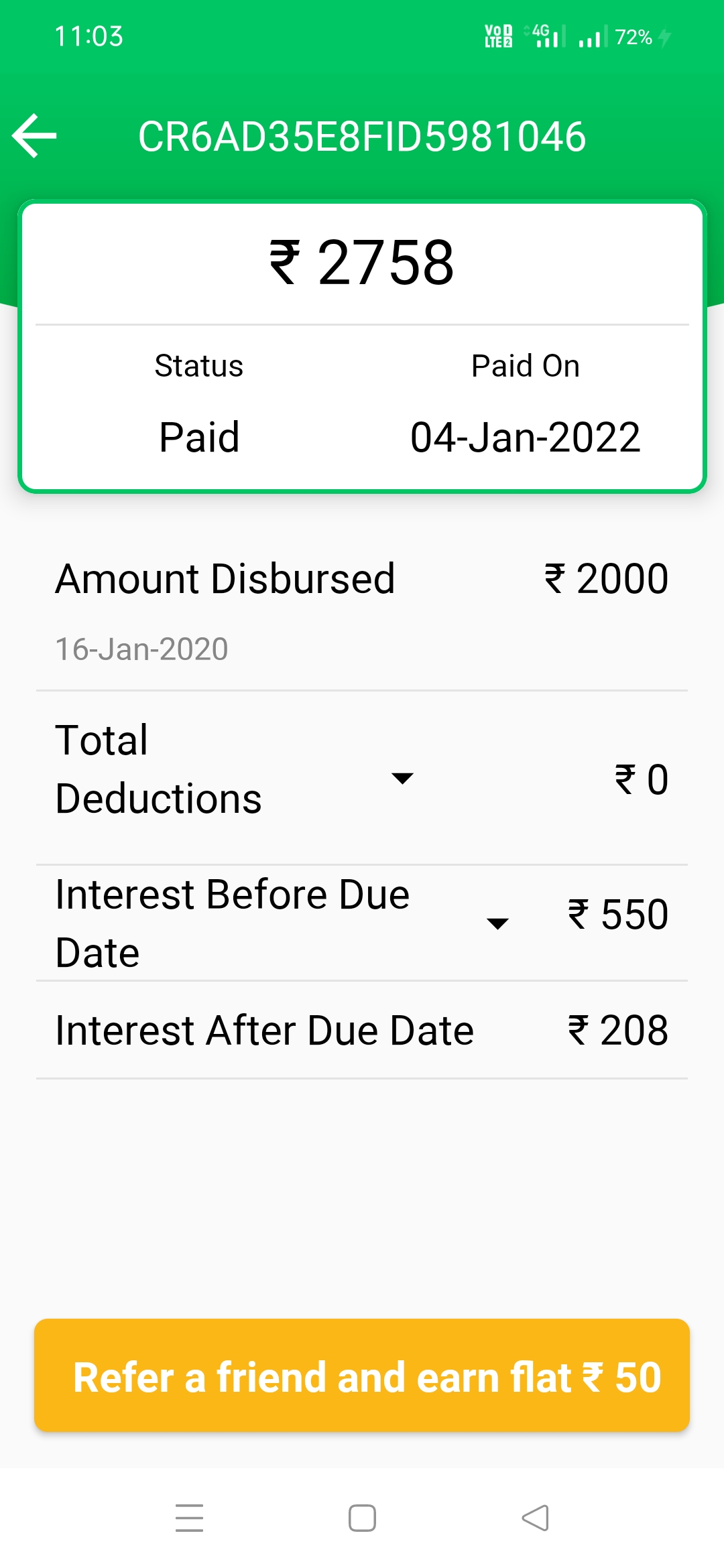Viewport: 724px width, 1568px height.
Task: Expand the Interest Before Due Date arrow
Action: click(497, 923)
